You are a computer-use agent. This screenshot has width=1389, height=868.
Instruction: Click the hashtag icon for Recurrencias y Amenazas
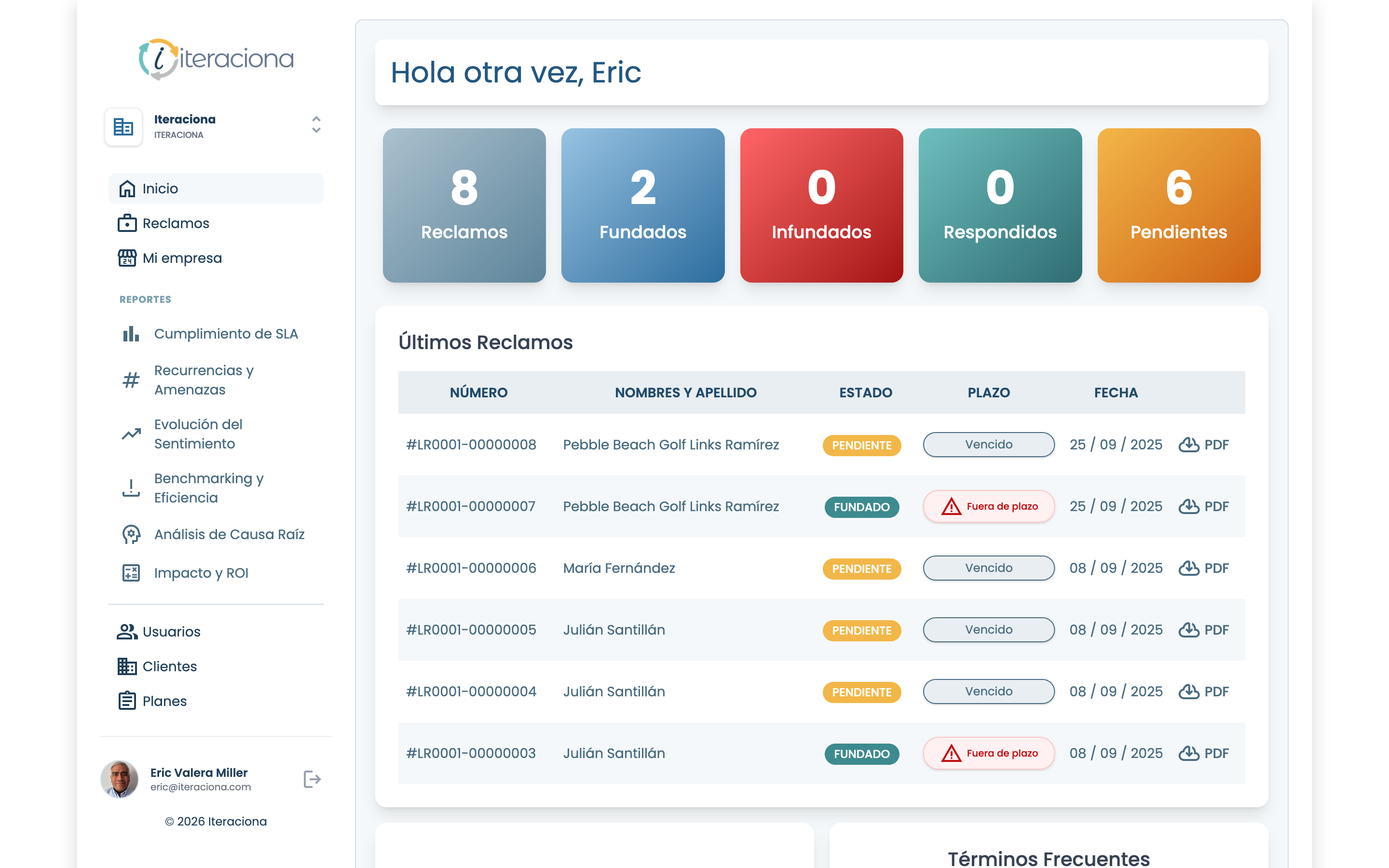pyautogui.click(x=131, y=380)
